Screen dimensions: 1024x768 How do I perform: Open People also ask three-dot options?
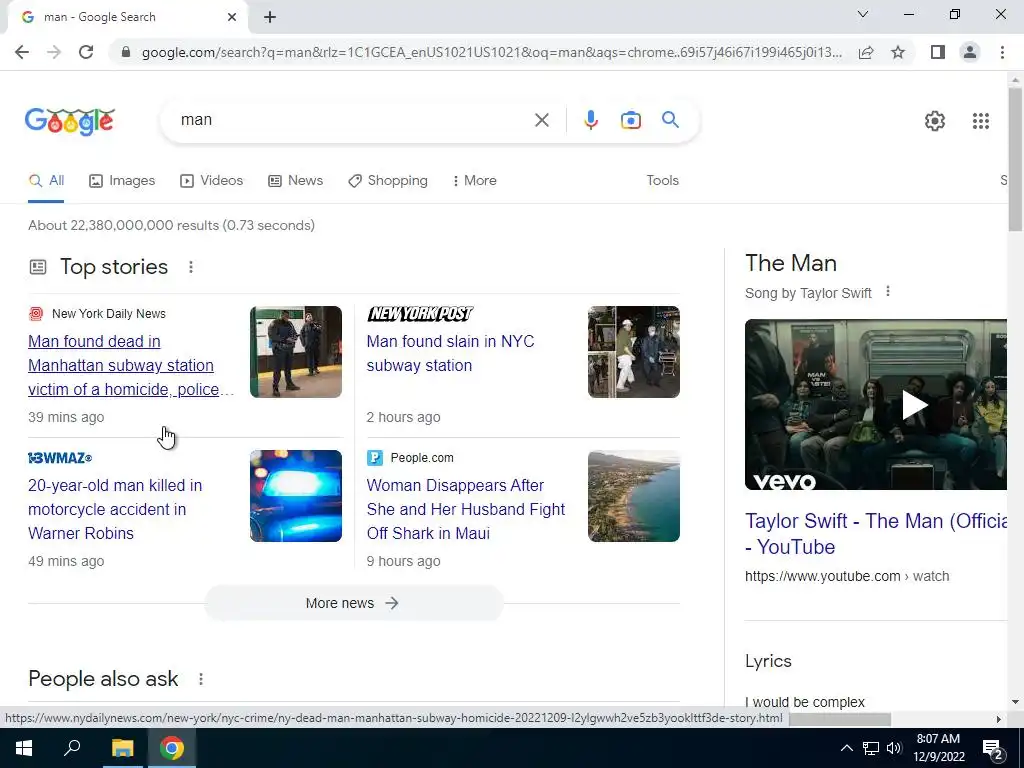click(x=201, y=679)
